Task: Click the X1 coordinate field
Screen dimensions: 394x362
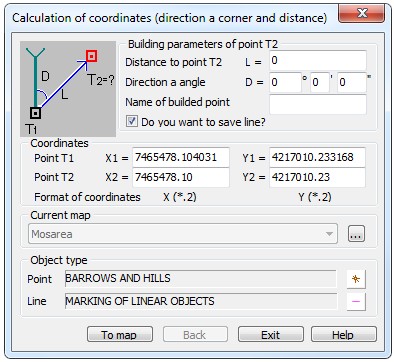Action: pos(181,157)
